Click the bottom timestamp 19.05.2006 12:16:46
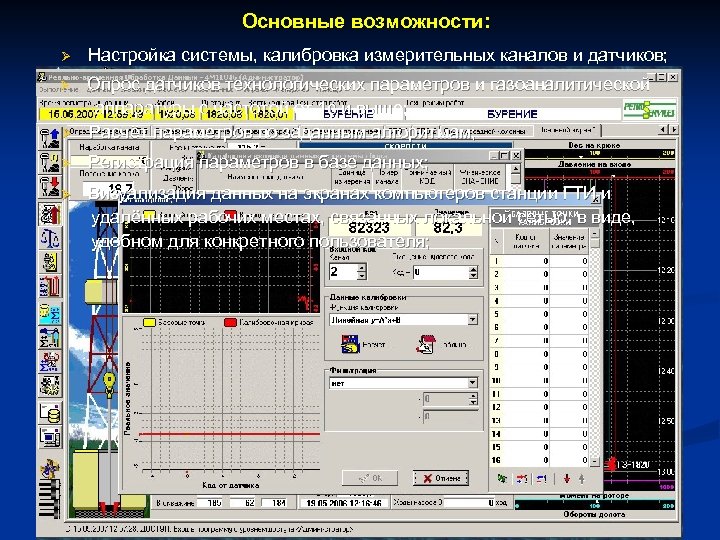Screen dimensions: 720x540 [x=344, y=503]
